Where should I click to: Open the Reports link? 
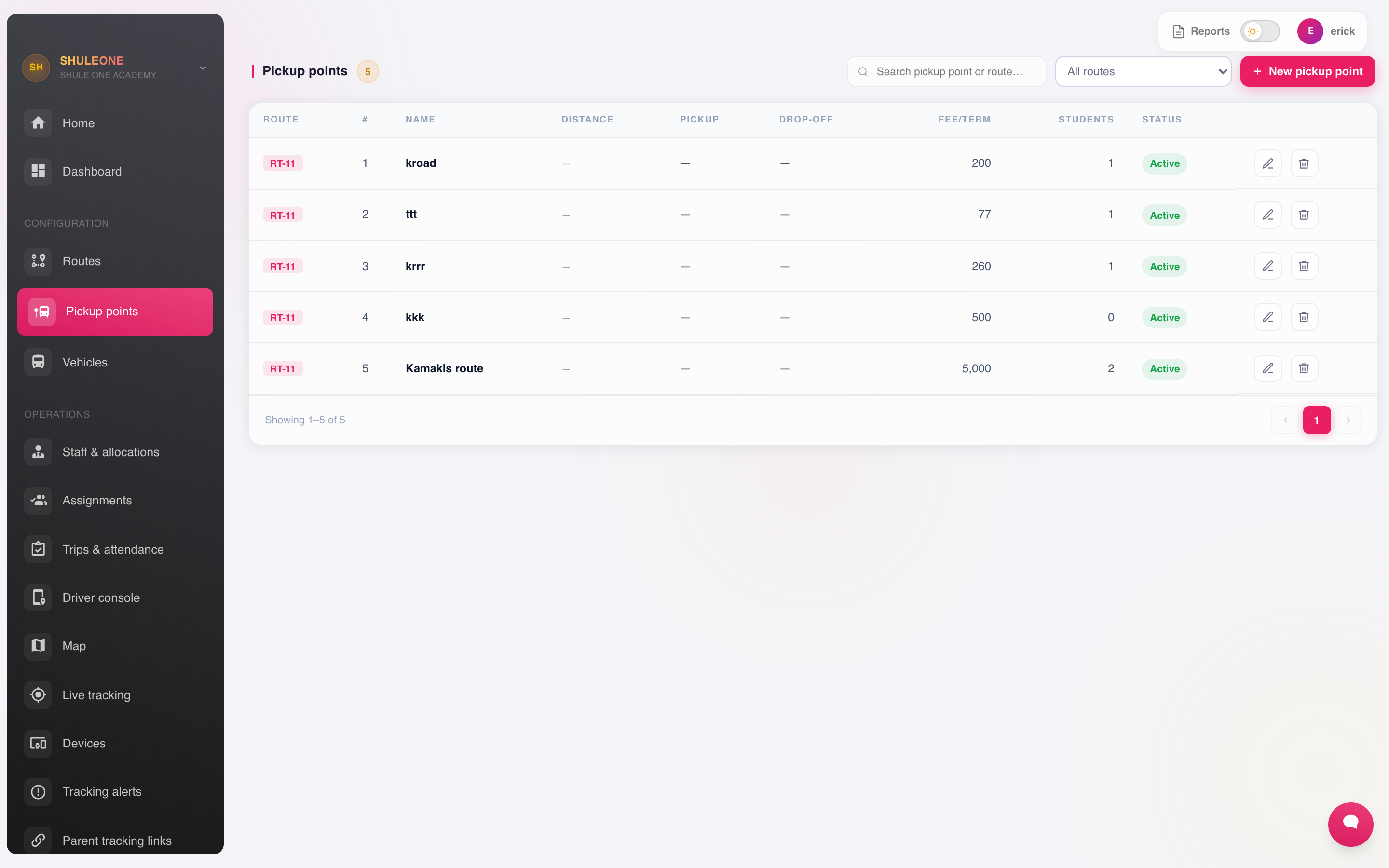pos(1201,31)
